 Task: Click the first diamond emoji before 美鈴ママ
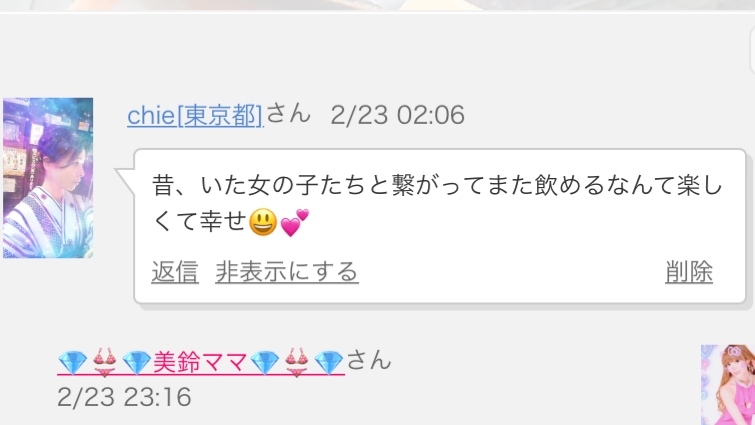click(x=72, y=362)
